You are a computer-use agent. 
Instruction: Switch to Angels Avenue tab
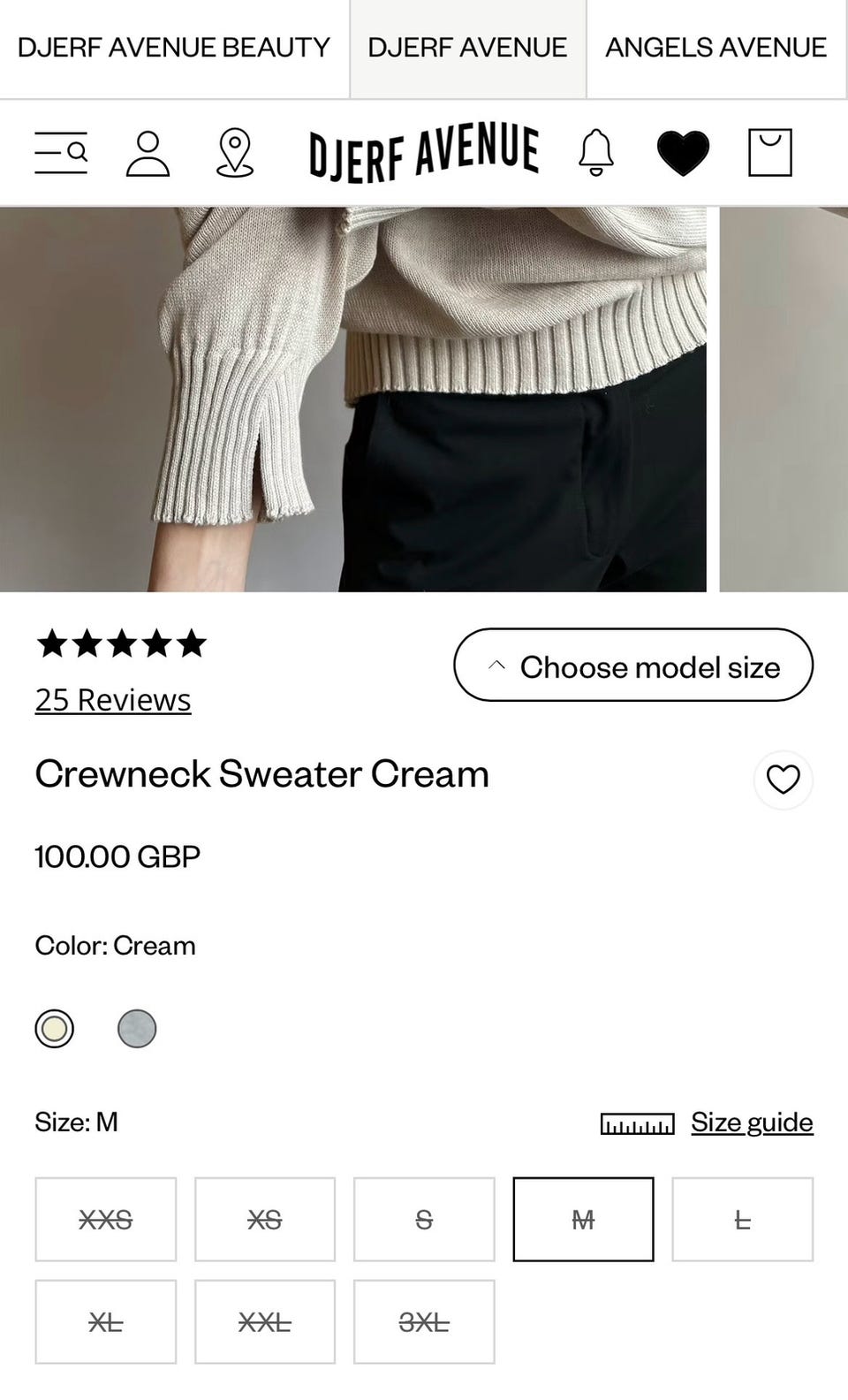click(716, 48)
